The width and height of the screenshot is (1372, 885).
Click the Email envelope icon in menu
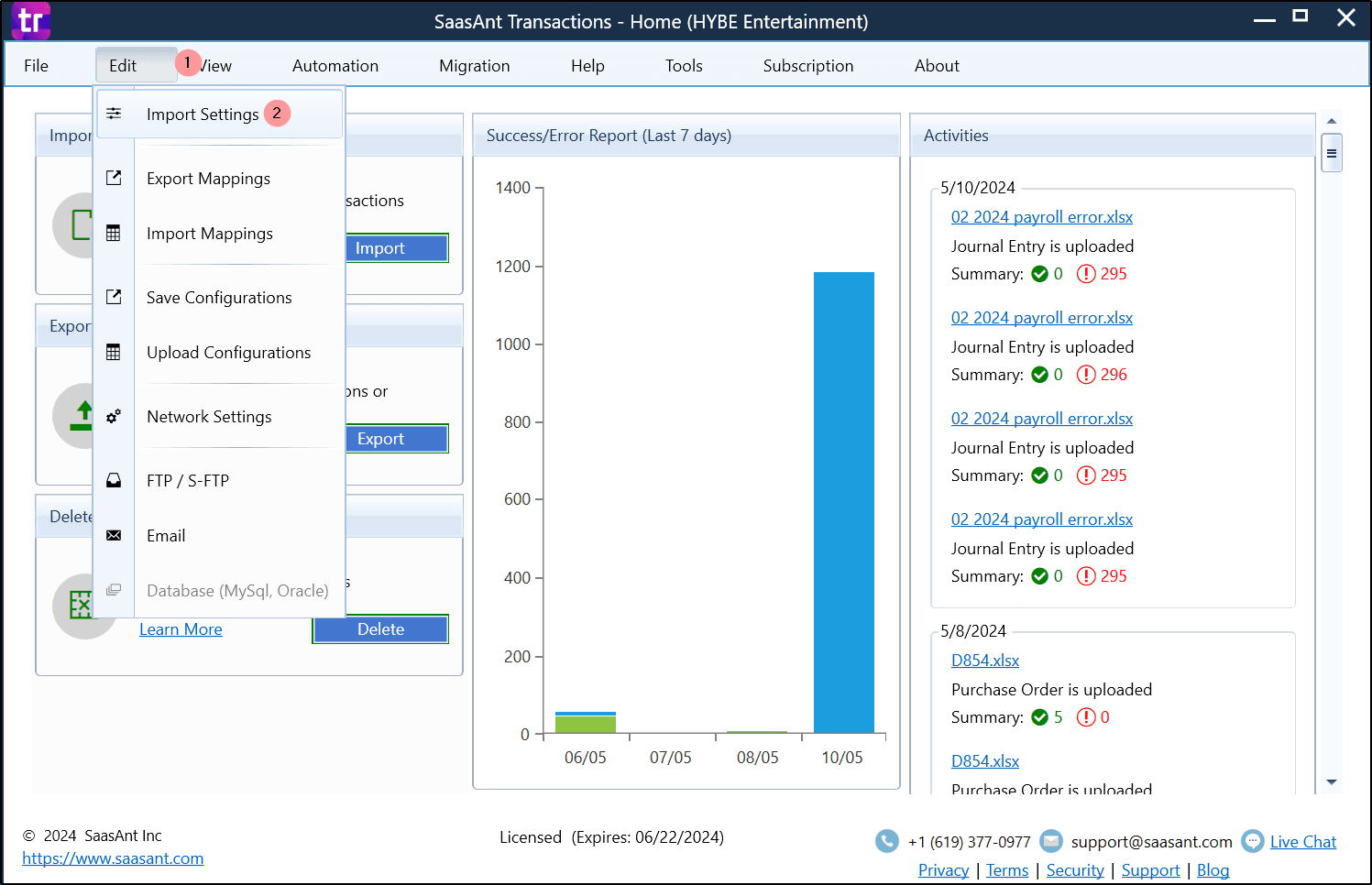click(x=114, y=535)
